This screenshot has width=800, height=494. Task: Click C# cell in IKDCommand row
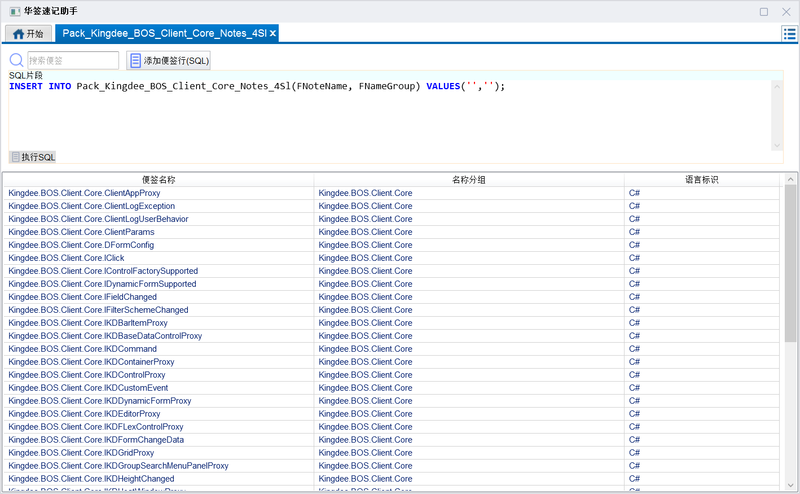(702, 349)
